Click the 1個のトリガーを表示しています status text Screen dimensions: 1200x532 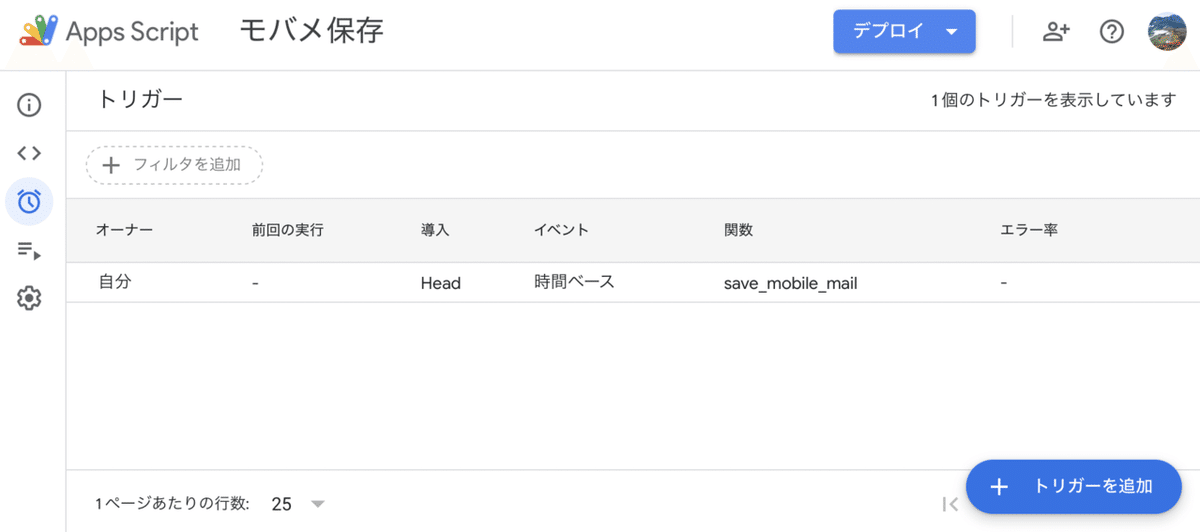[1053, 100]
